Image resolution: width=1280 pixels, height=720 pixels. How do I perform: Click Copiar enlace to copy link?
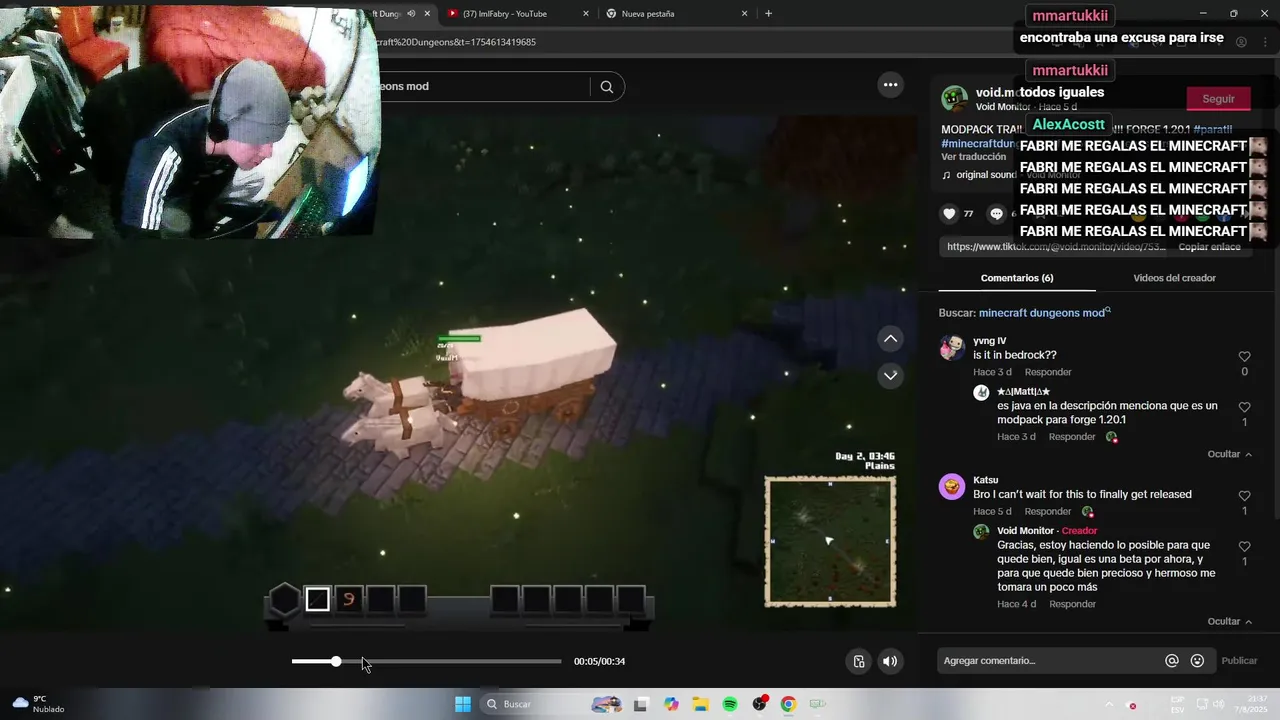tap(1209, 247)
